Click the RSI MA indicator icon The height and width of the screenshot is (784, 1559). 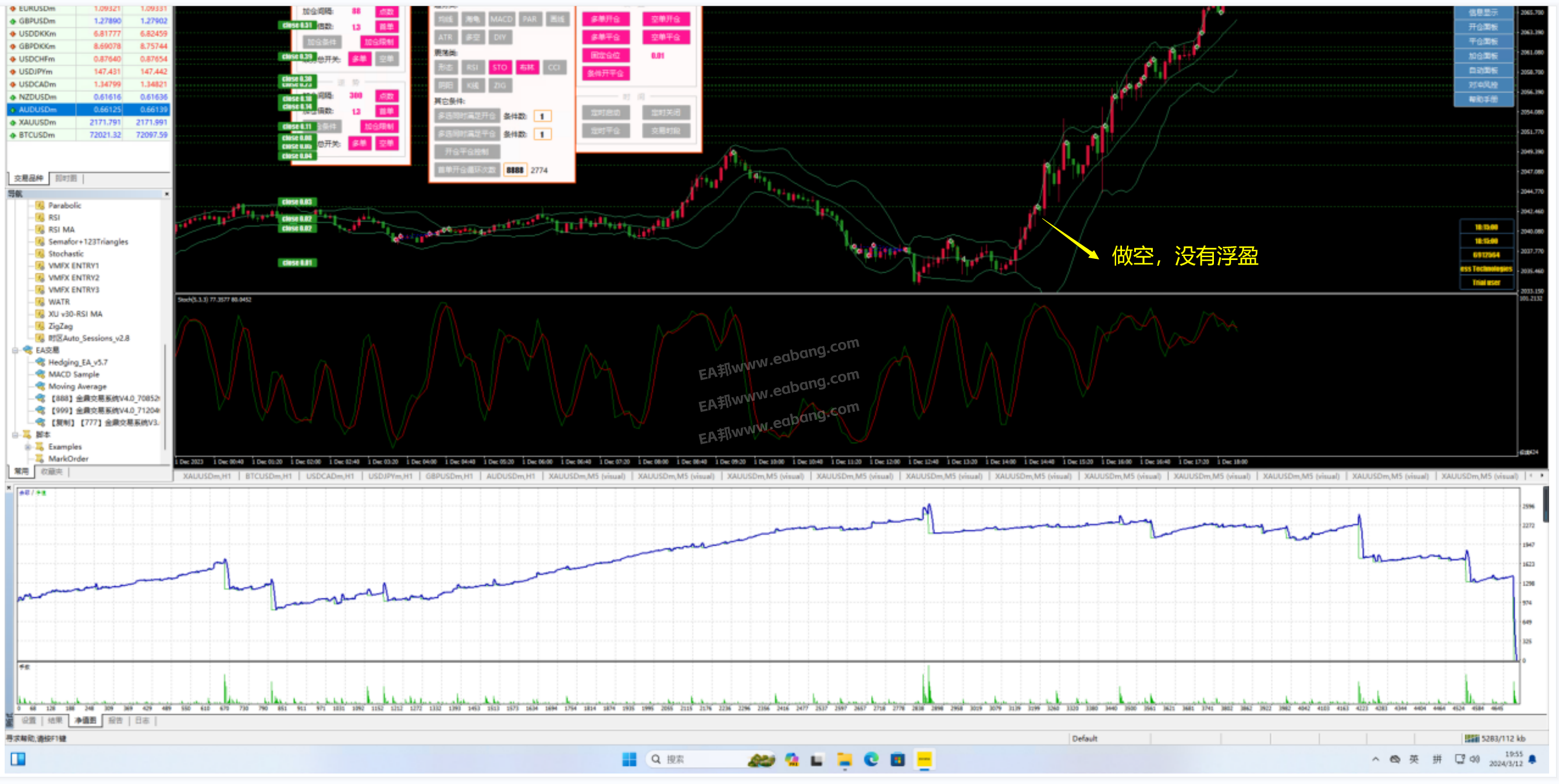click(40, 230)
